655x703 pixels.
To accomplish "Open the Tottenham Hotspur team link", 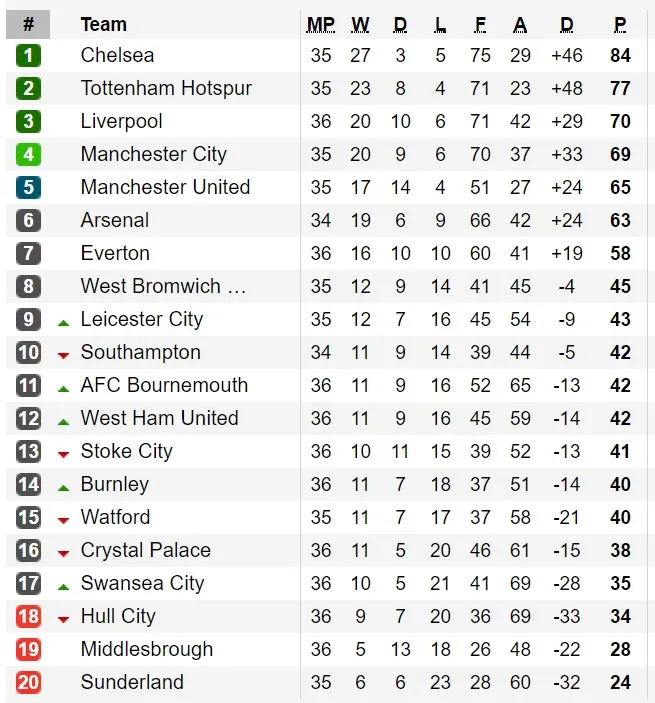I will point(166,88).
